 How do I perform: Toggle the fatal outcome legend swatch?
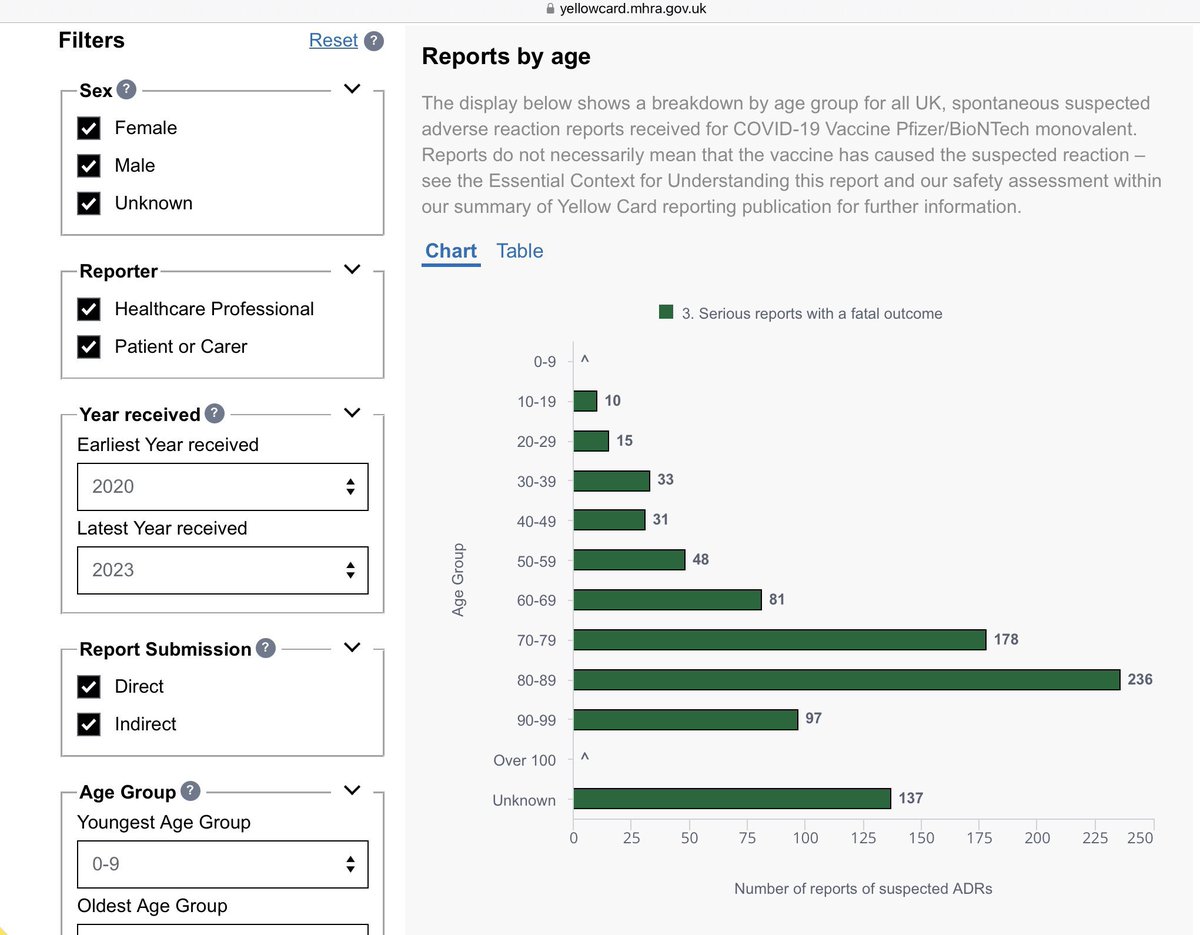[x=666, y=313]
